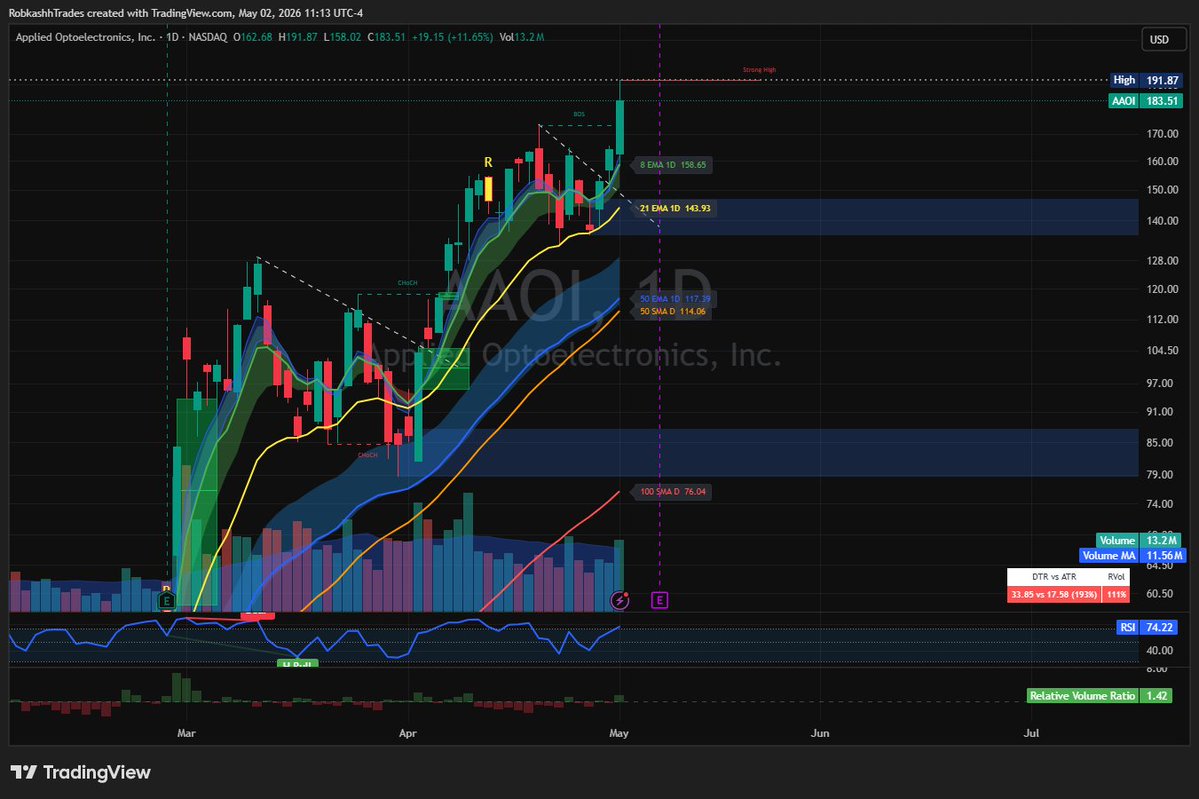Screen dimensions: 1199x799
Task: Click the Vol13.2M legend value
Action: [522, 37]
